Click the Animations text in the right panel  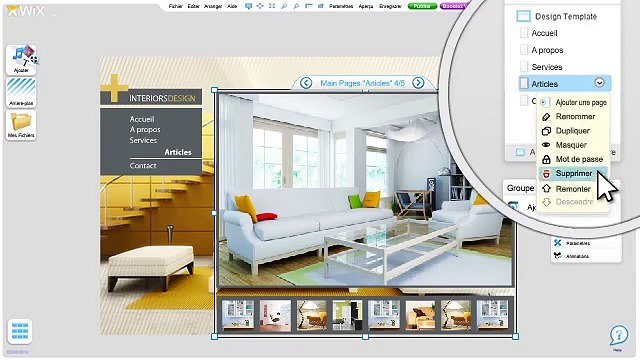[578, 256]
